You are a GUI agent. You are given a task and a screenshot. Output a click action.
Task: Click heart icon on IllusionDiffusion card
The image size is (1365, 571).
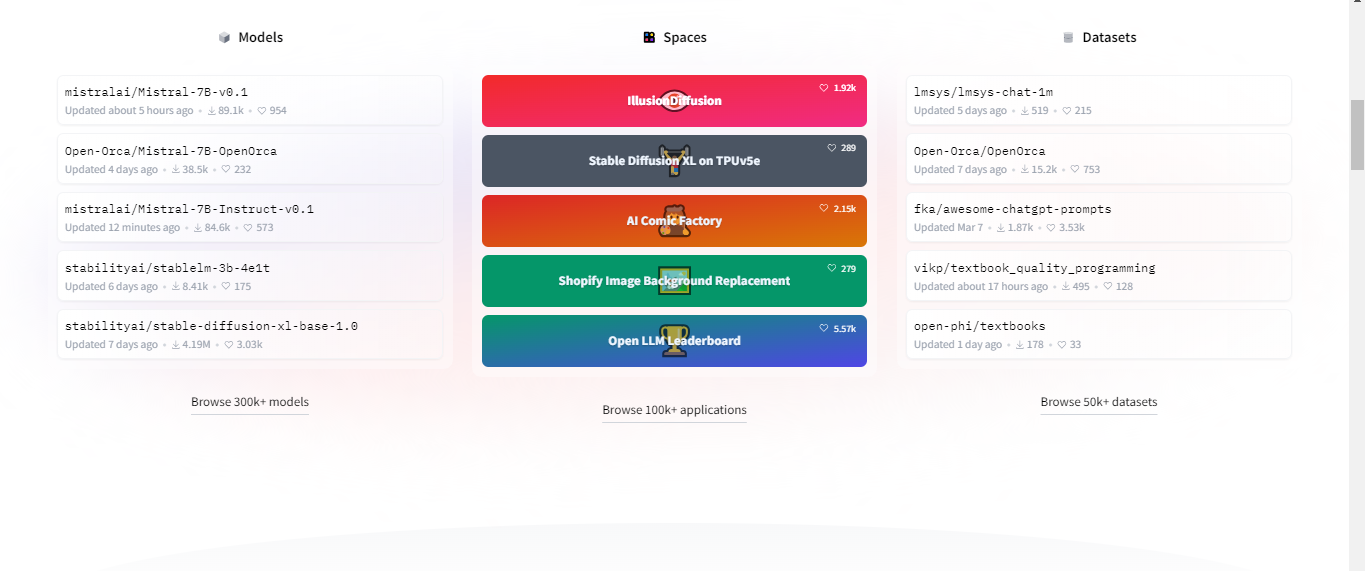pos(823,88)
